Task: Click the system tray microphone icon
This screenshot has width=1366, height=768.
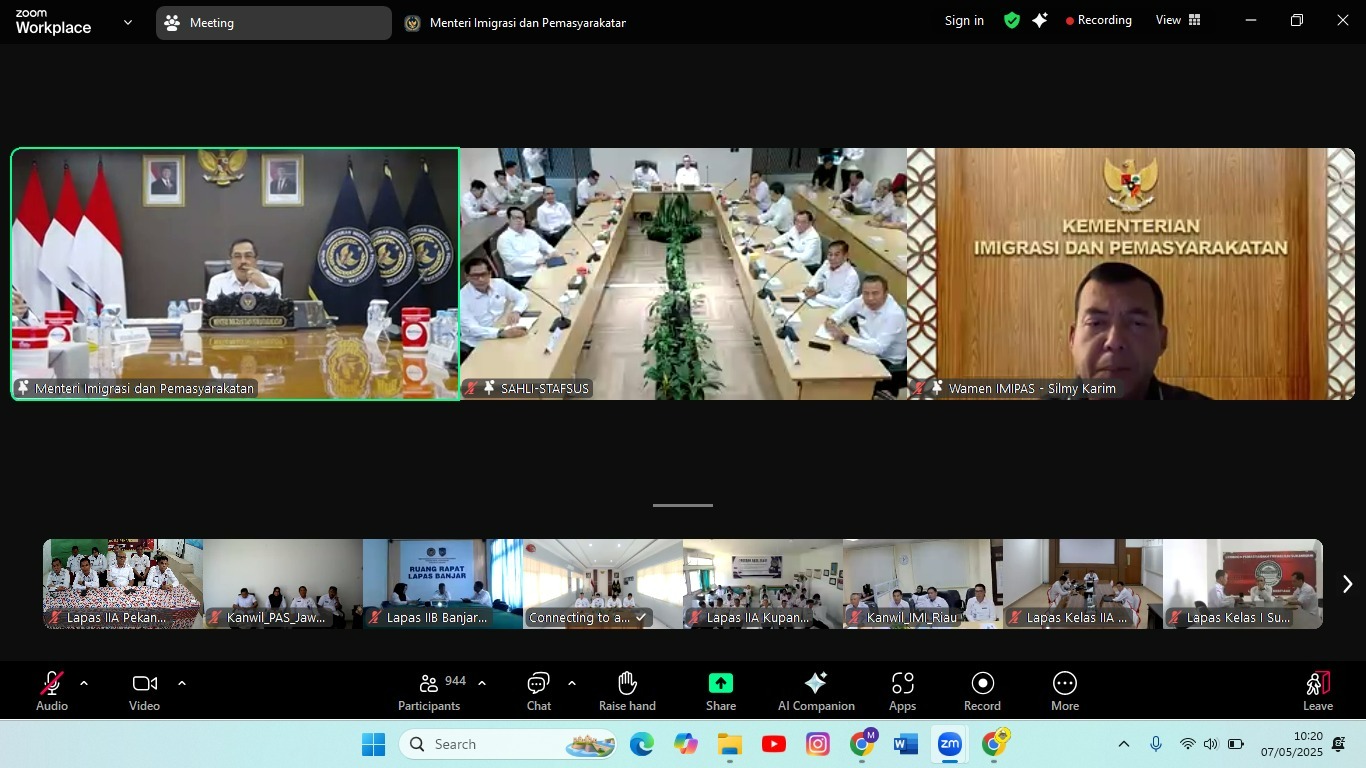Action: click(1156, 744)
